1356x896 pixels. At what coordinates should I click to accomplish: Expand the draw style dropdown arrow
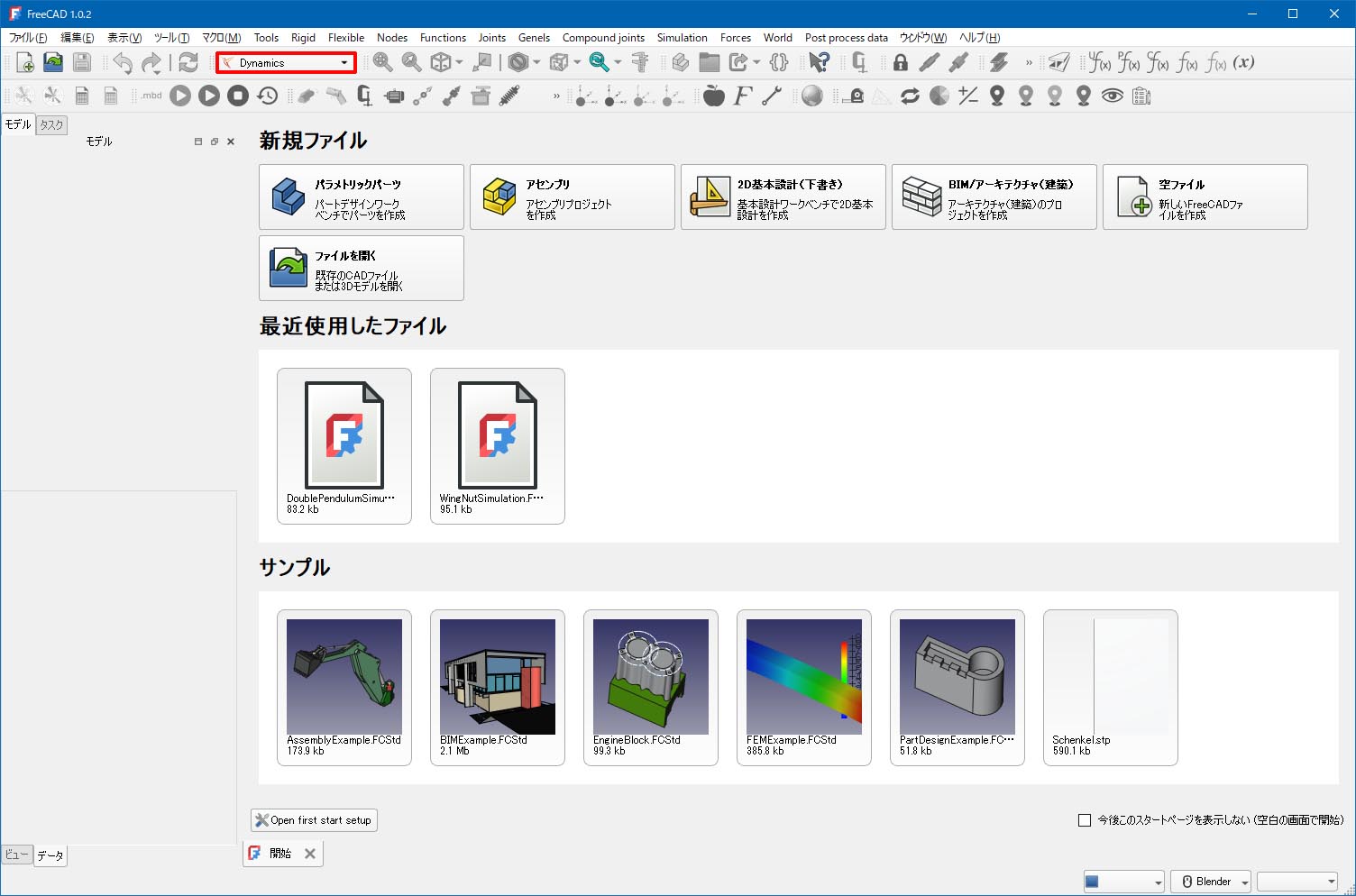pyautogui.click(x=536, y=62)
